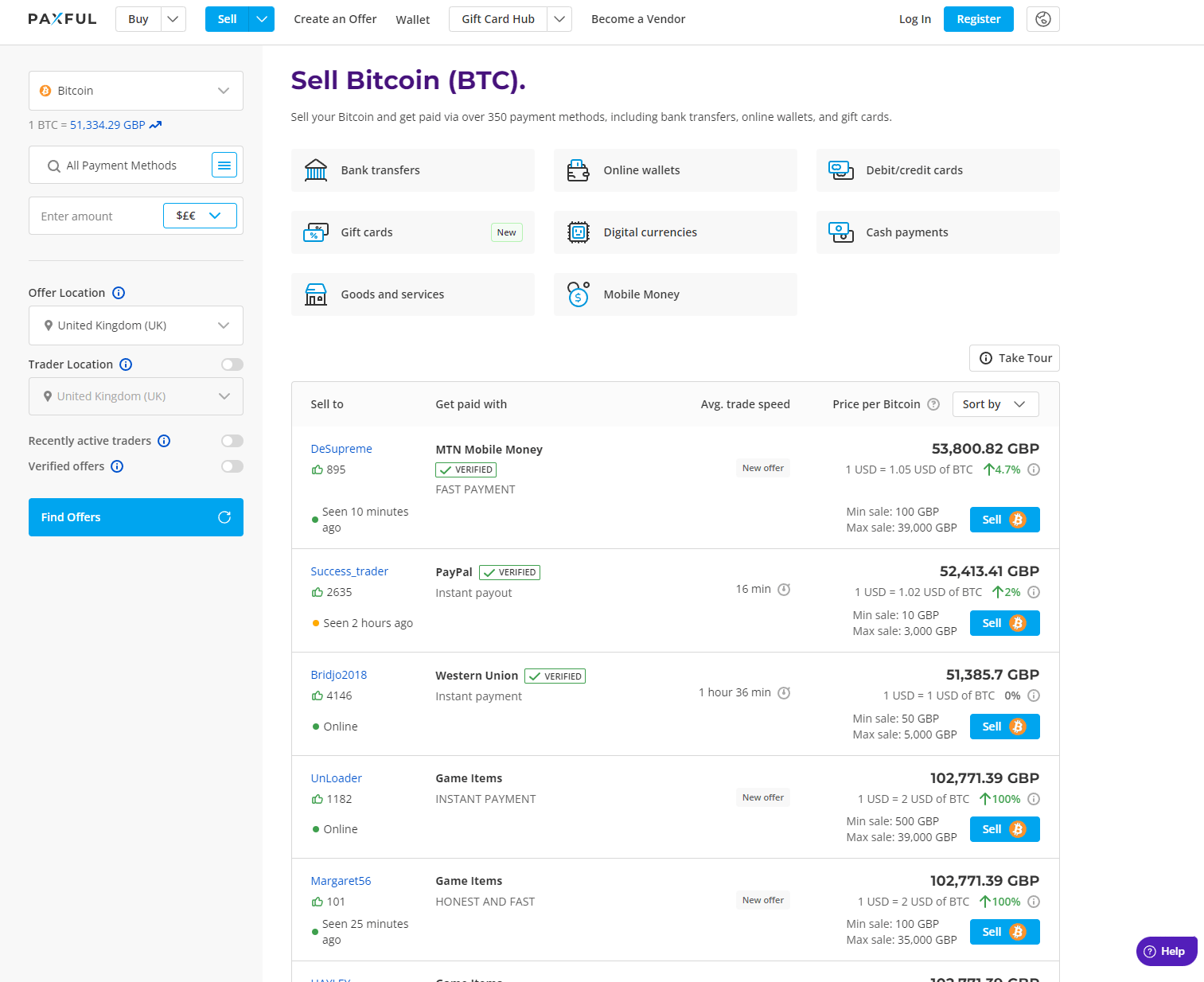Click the Mobile Money bag icon
The width and height of the screenshot is (1204, 982).
click(579, 294)
